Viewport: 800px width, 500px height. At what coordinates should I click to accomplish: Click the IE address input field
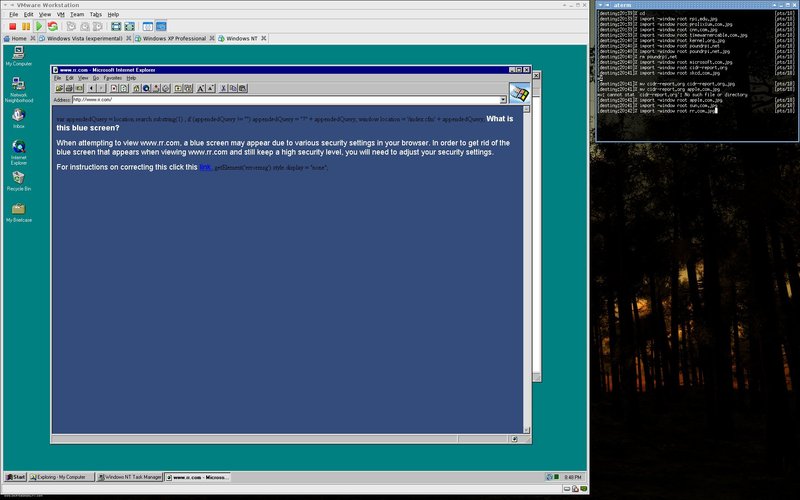(286, 100)
